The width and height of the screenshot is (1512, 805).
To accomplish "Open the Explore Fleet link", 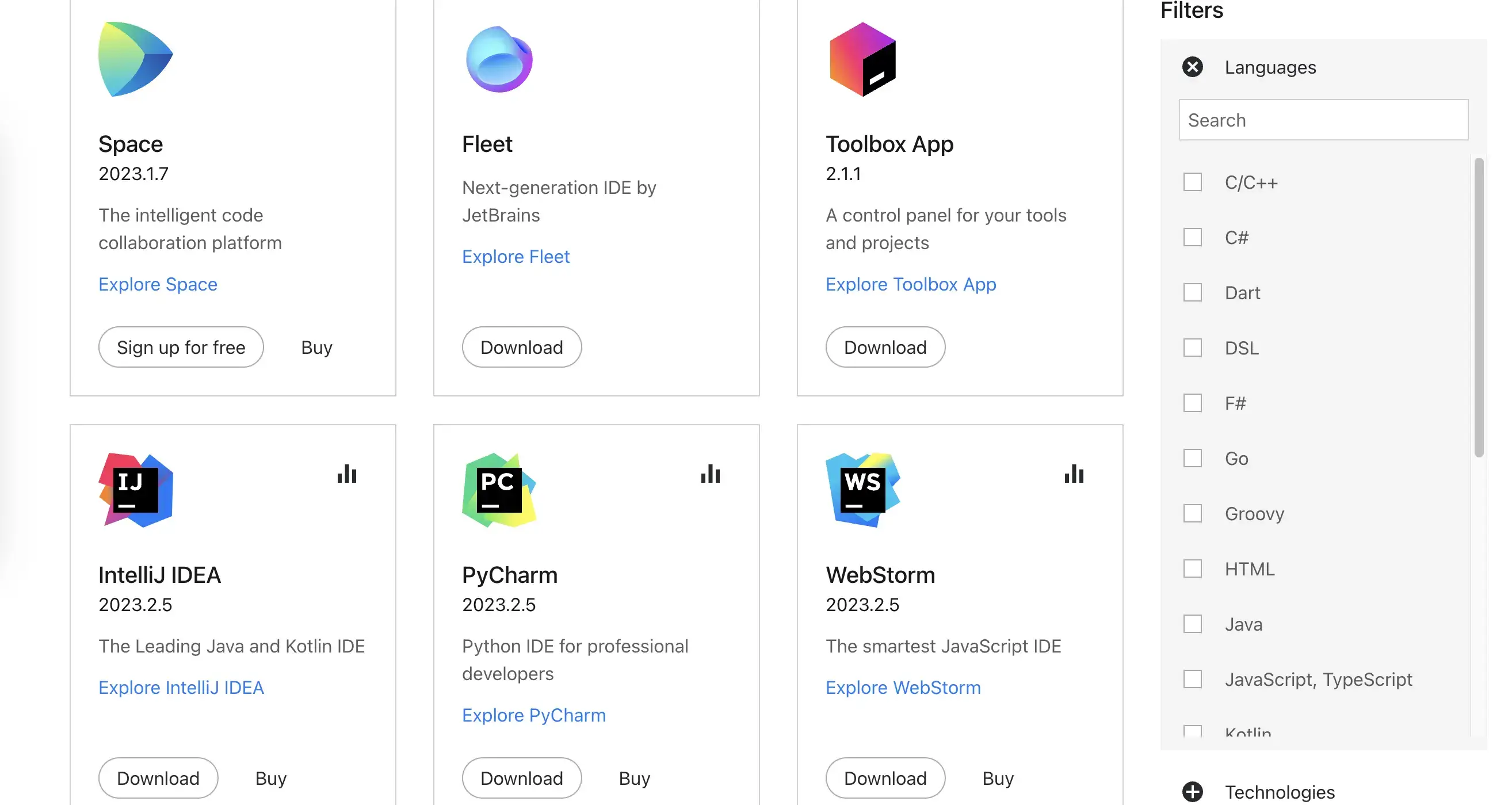I will [516, 257].
